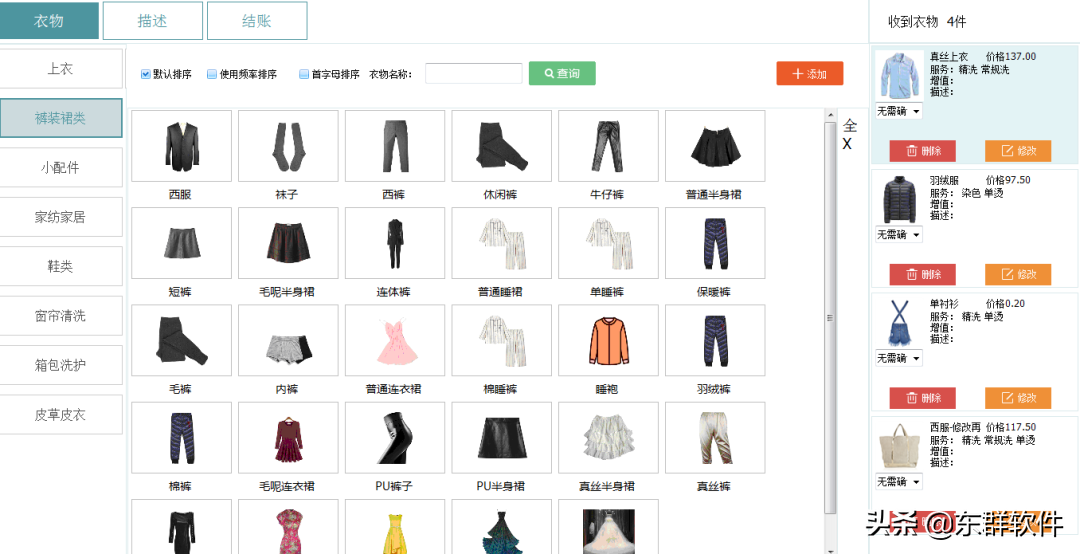The width and height of the screenshot is (1080, 554).
Task: Select the 普通睡裙 nightdress item
Action: [501, 243]
